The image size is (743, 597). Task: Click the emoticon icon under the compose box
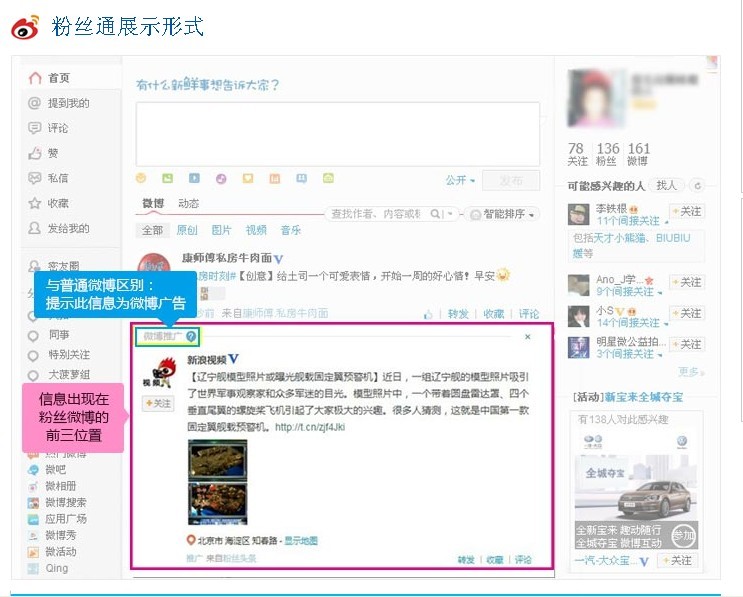(x=141, y=178)
